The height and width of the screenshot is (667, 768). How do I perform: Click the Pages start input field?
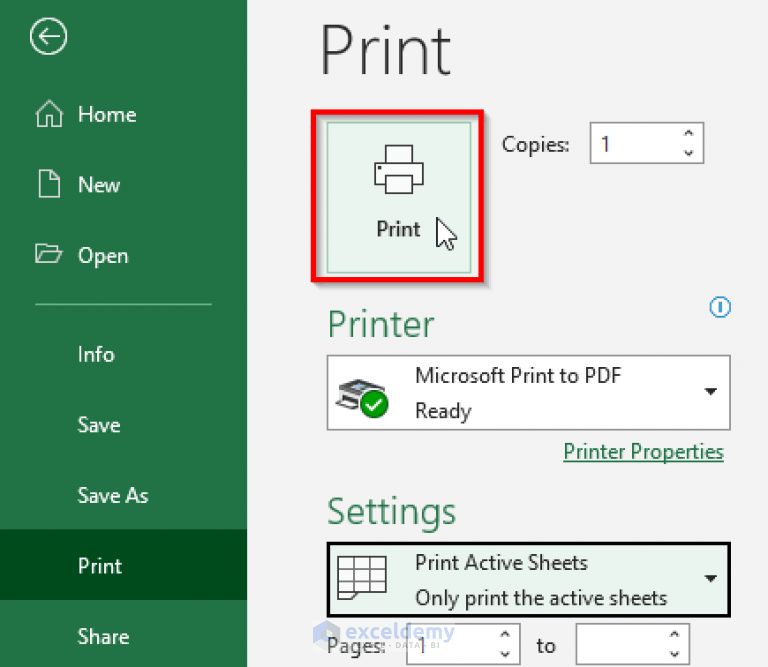[x=463, y=644]
